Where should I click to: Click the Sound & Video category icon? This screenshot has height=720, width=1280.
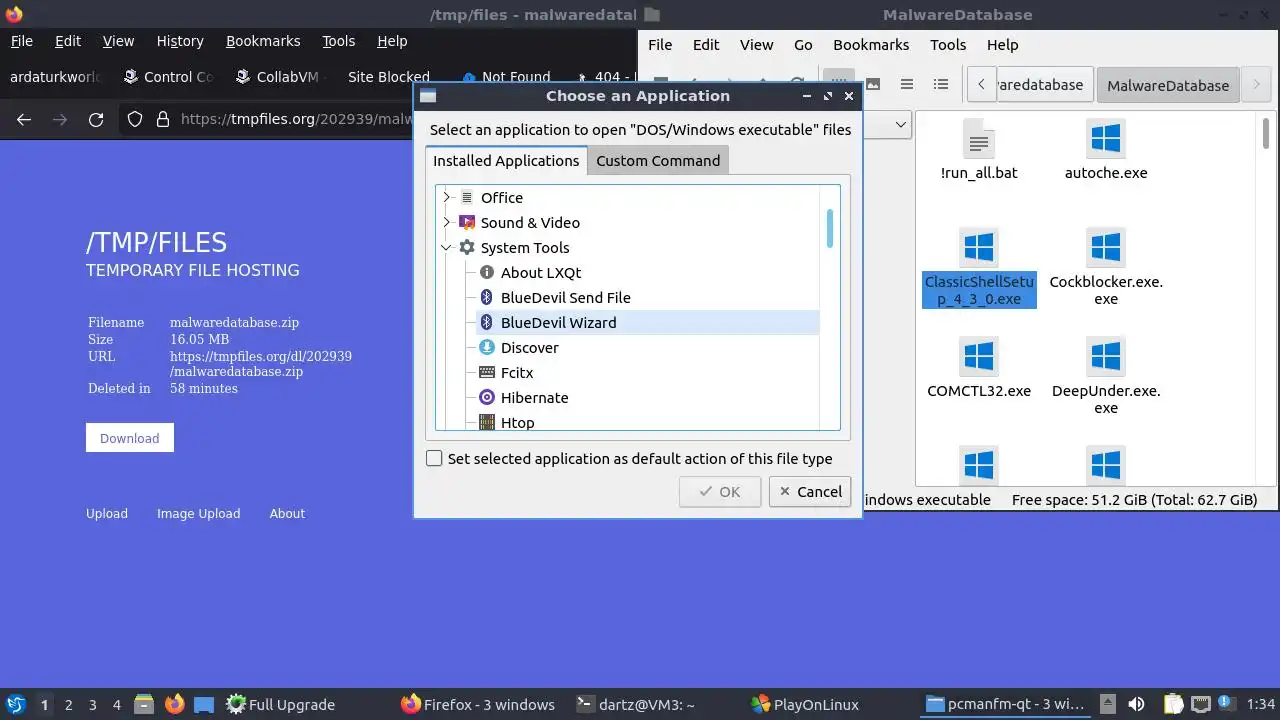point(466,222)
